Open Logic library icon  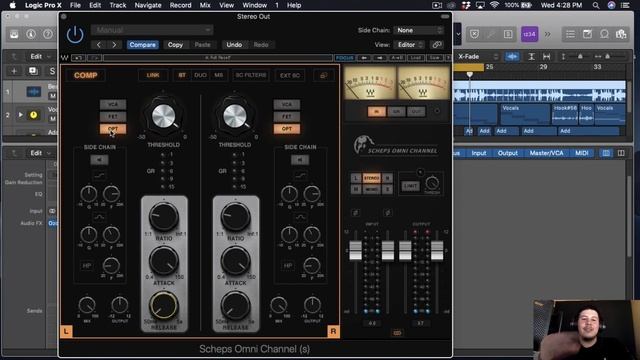pyautogui.click(x=14, y=34)
